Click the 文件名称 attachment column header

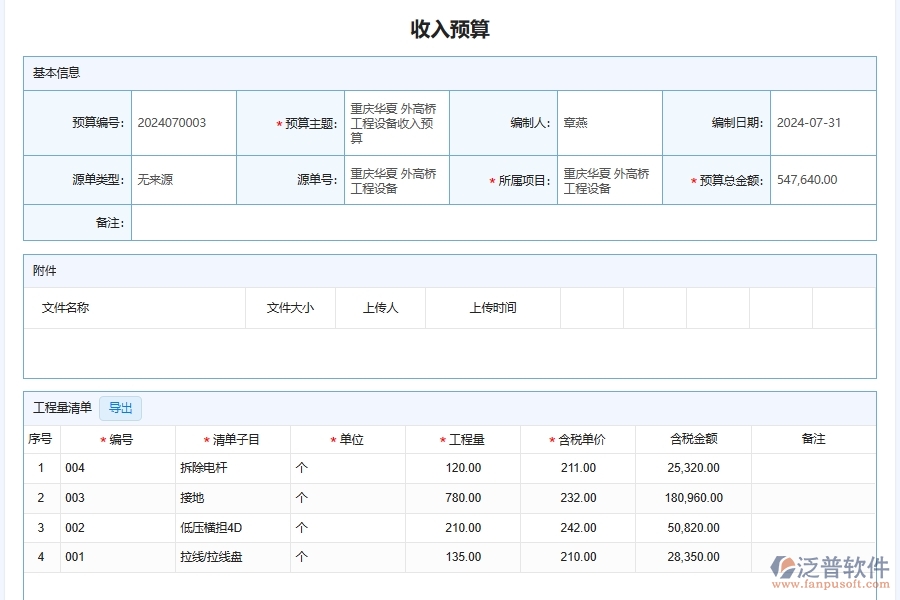[64, 307]
